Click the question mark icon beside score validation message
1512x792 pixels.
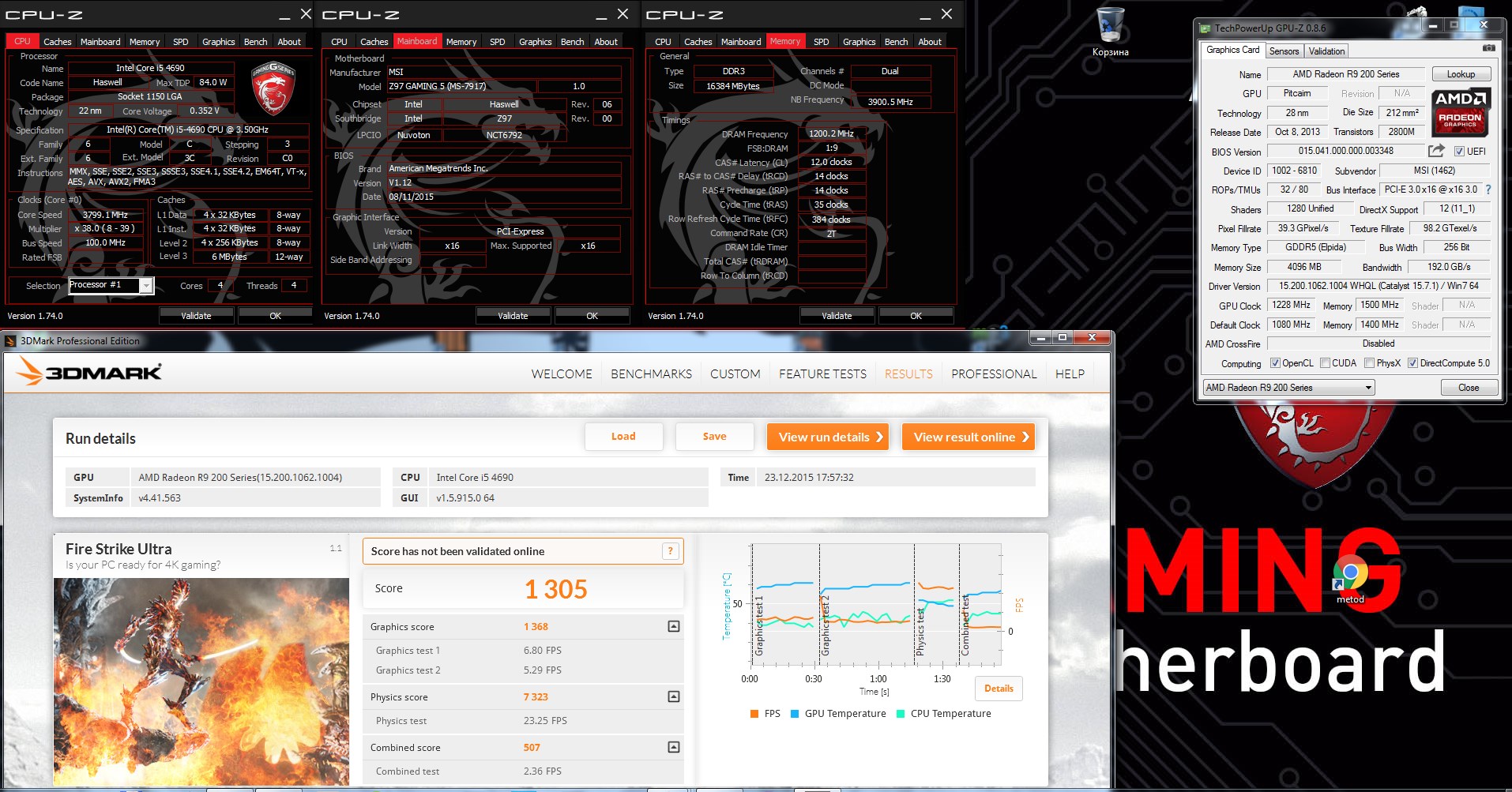tap(670, 551)
